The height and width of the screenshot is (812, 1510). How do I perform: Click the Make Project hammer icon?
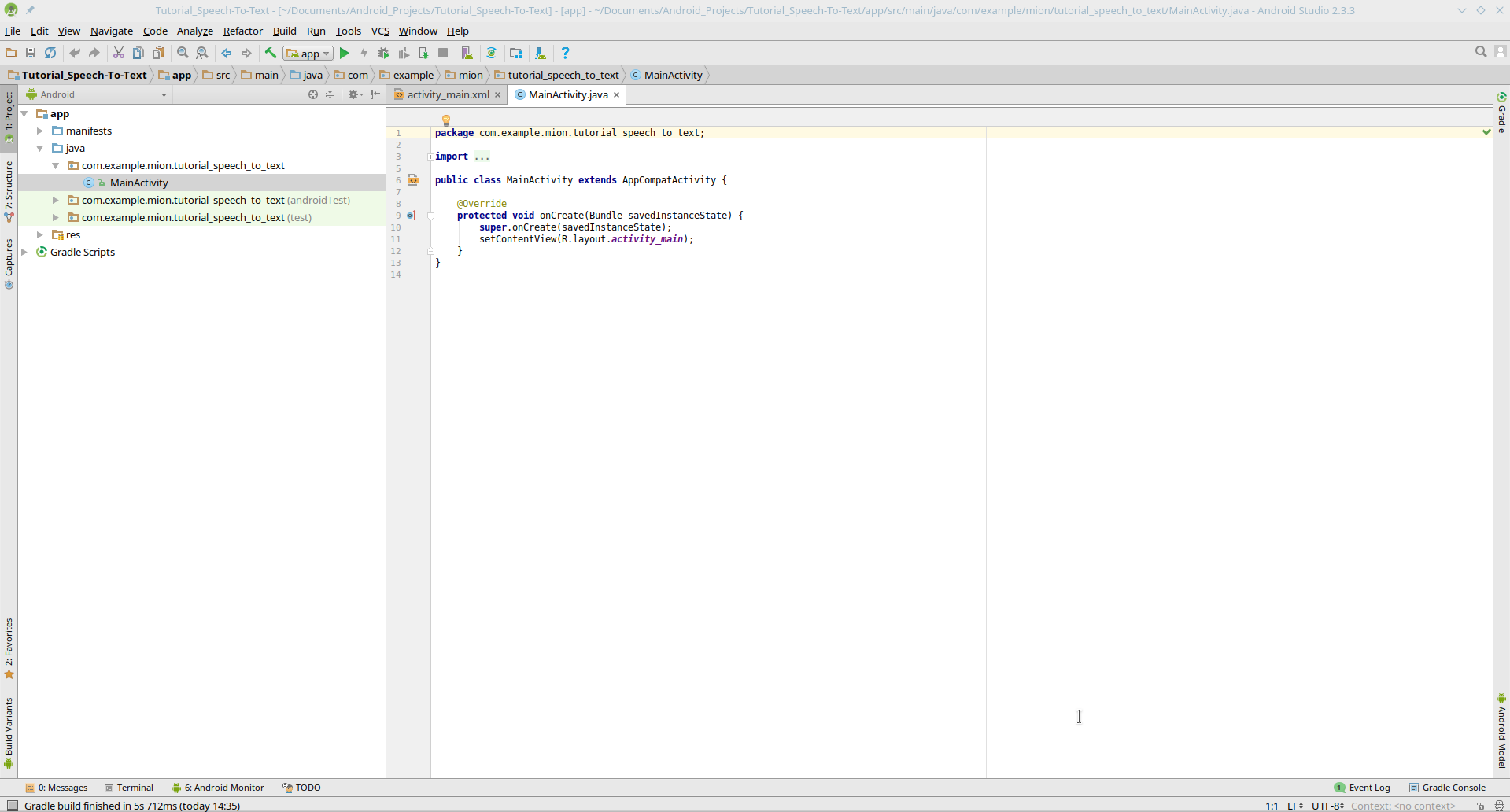pos(271,54)
